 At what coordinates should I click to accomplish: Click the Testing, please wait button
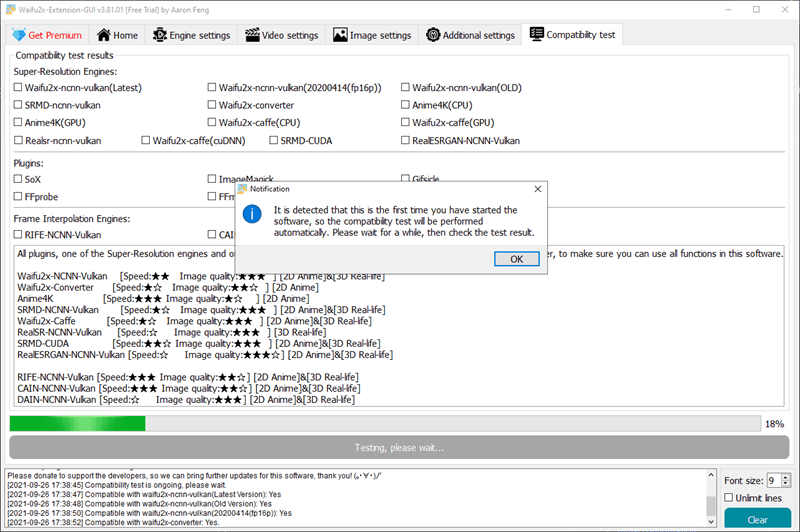pyautogui.click(x=399, y=447)
